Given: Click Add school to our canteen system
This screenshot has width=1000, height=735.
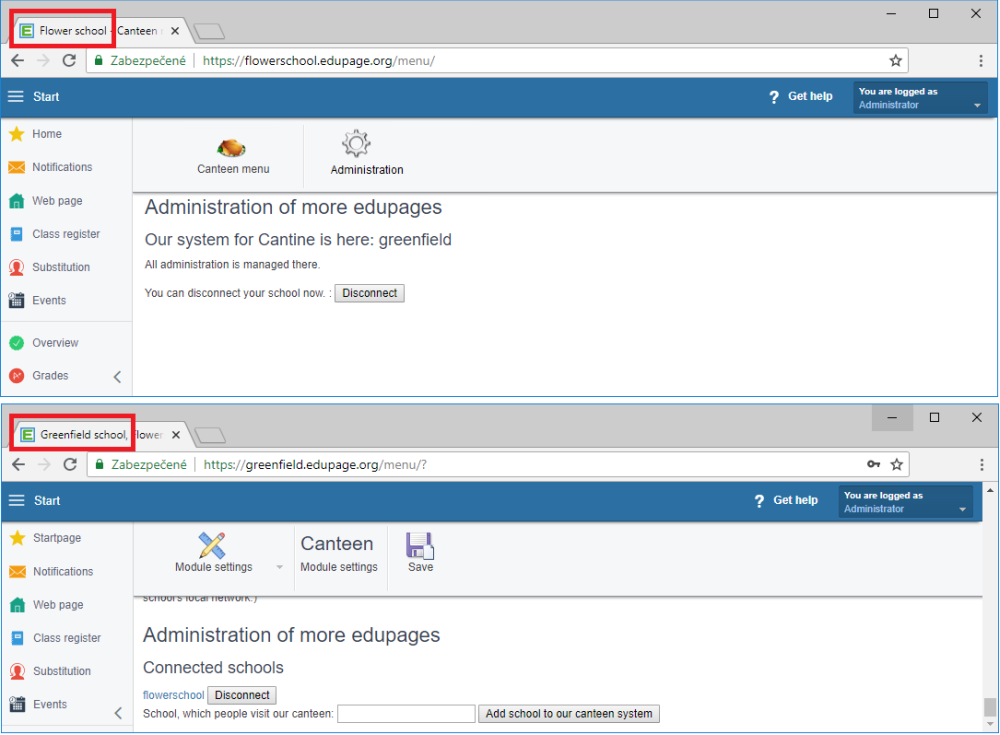Looking at the screenshot, I should (569, 713).
